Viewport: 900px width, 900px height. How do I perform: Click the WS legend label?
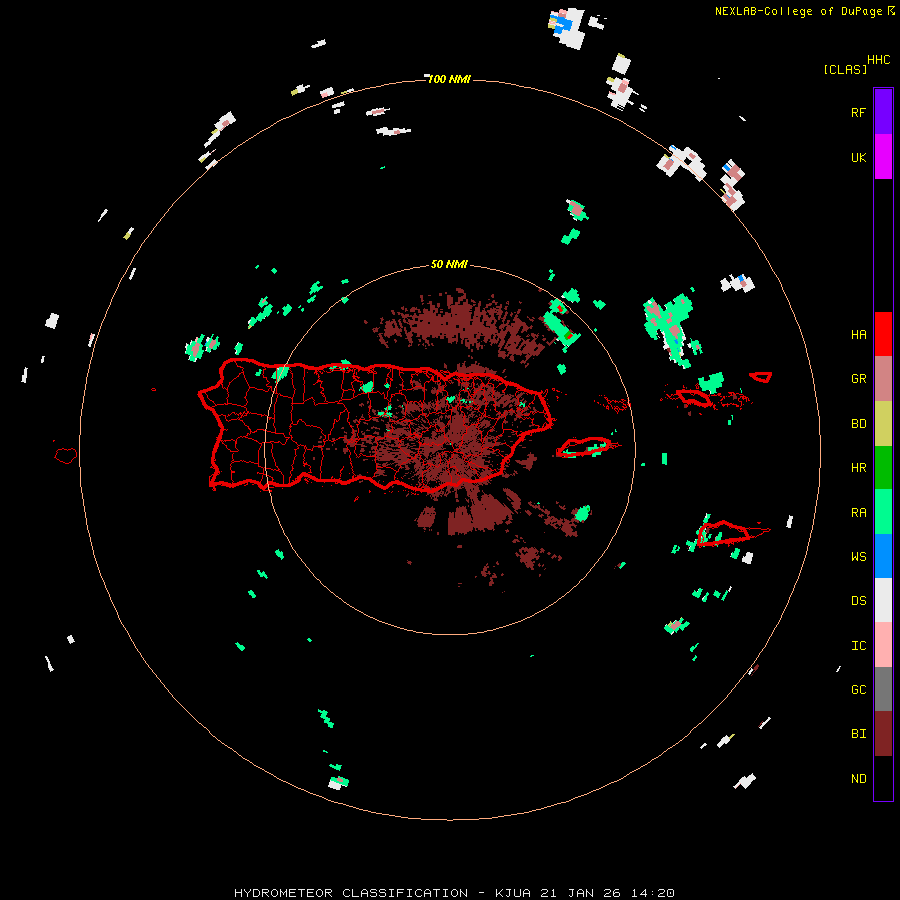click(x=858, y=557)
